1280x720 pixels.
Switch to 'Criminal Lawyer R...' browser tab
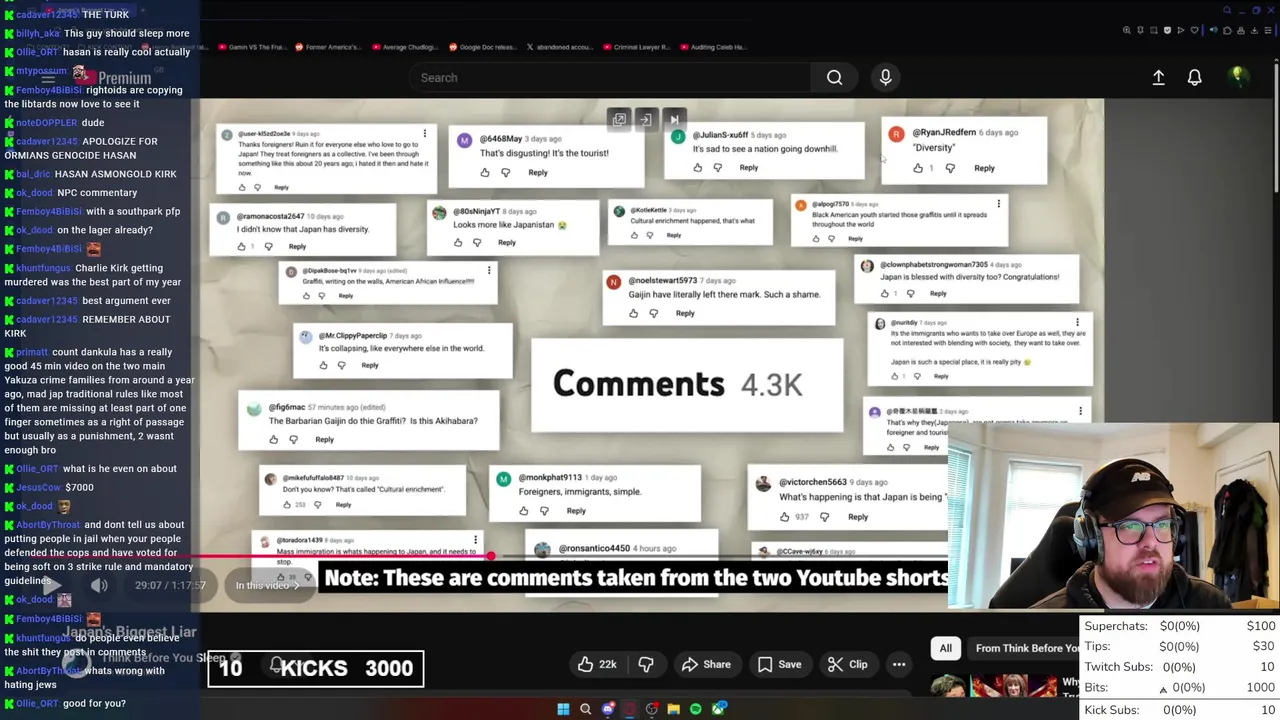[x=637, y=47]
